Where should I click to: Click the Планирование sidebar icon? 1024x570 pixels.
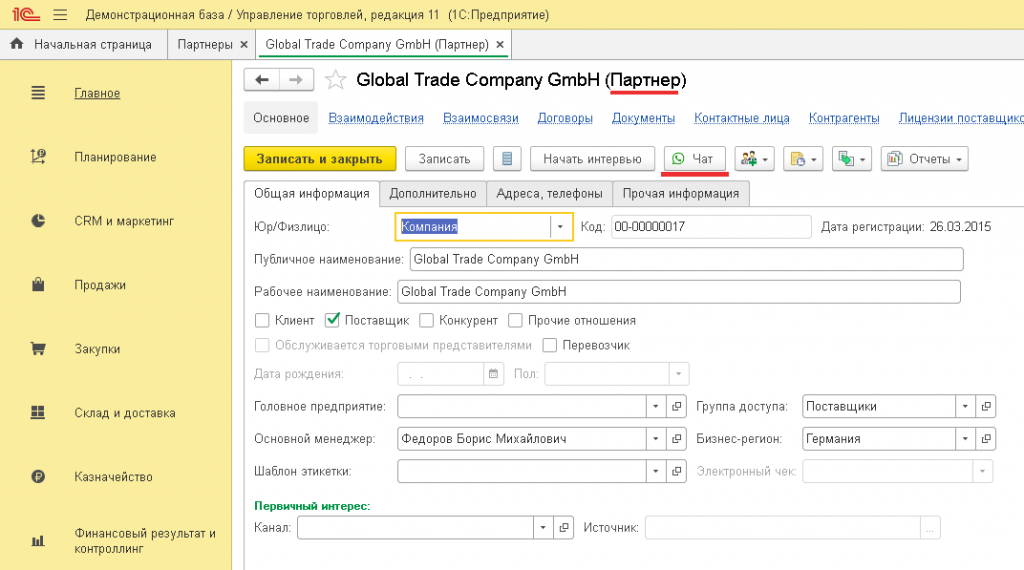(38, 157)
